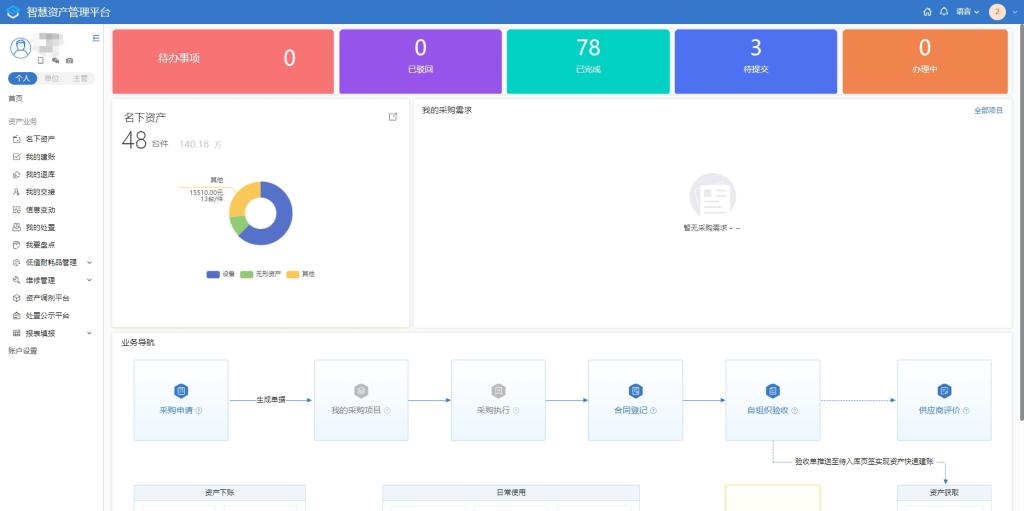Click the 供应商评价 step icon
1024x511 pixels.
pyautogui.click(x=944, y=390)
